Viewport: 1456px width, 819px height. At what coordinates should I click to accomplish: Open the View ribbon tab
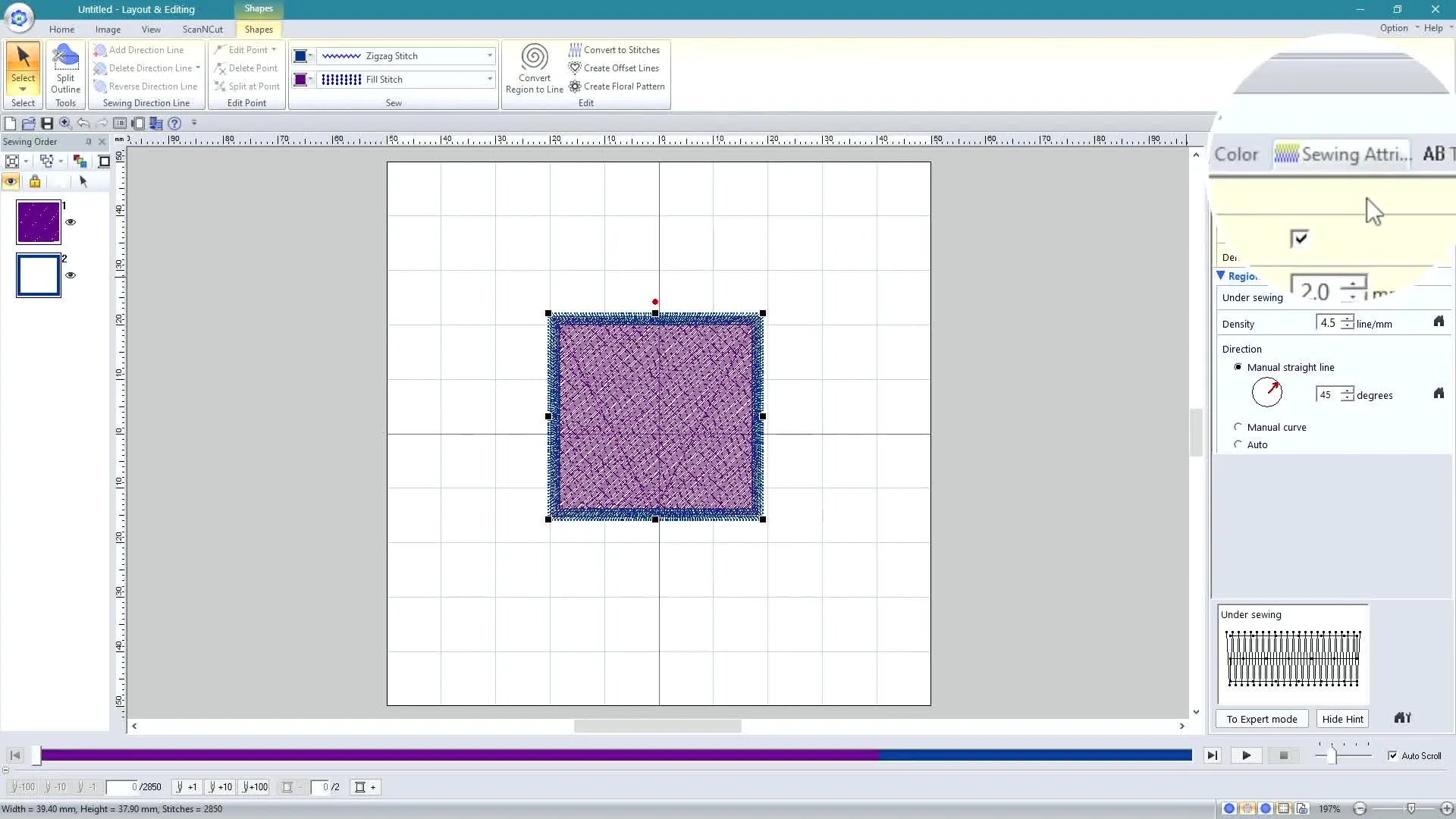pos(151,30)
